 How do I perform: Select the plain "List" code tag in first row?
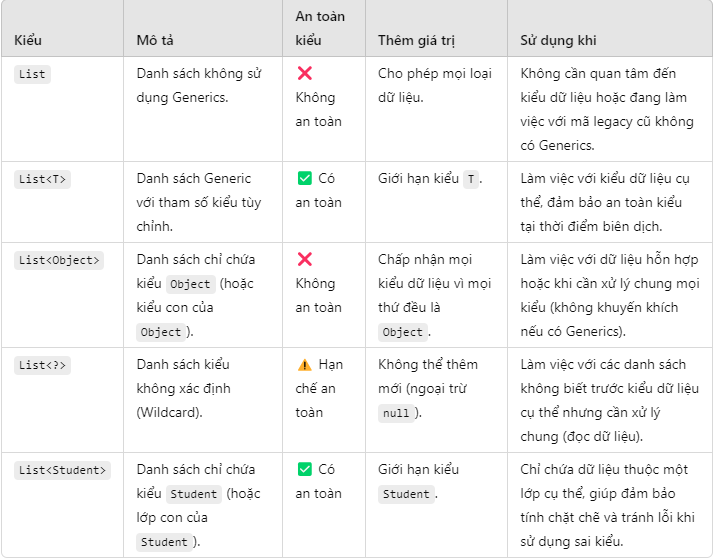[33, 74]
